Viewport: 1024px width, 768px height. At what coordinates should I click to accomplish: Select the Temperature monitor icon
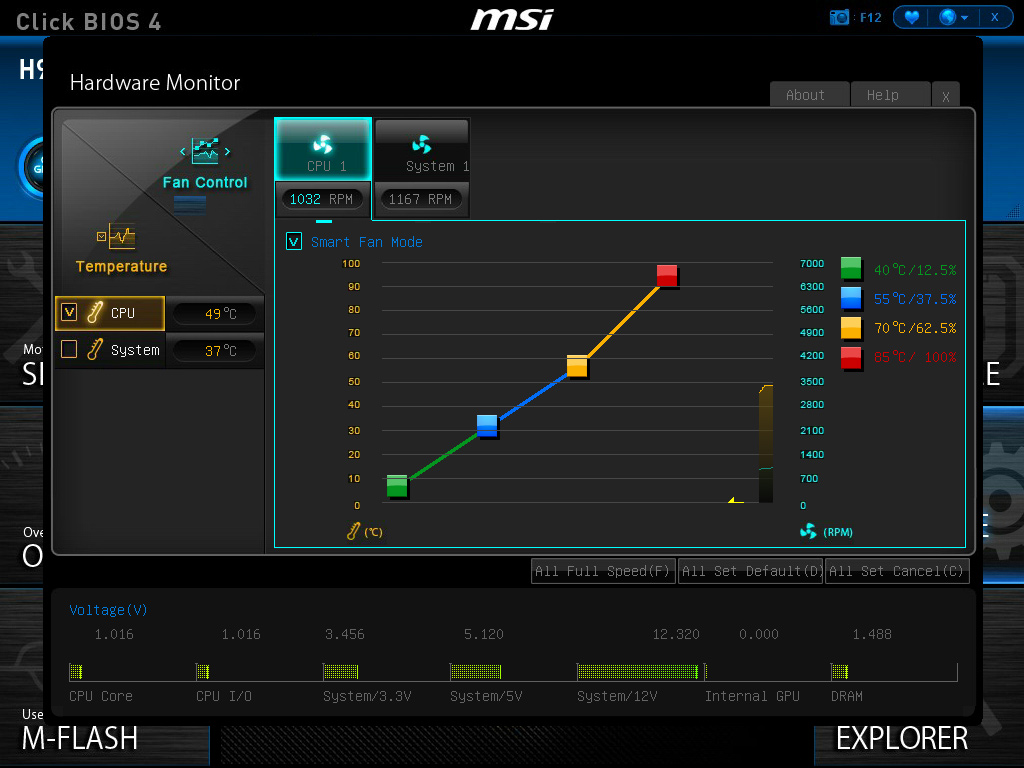click(x=121, y=237)
